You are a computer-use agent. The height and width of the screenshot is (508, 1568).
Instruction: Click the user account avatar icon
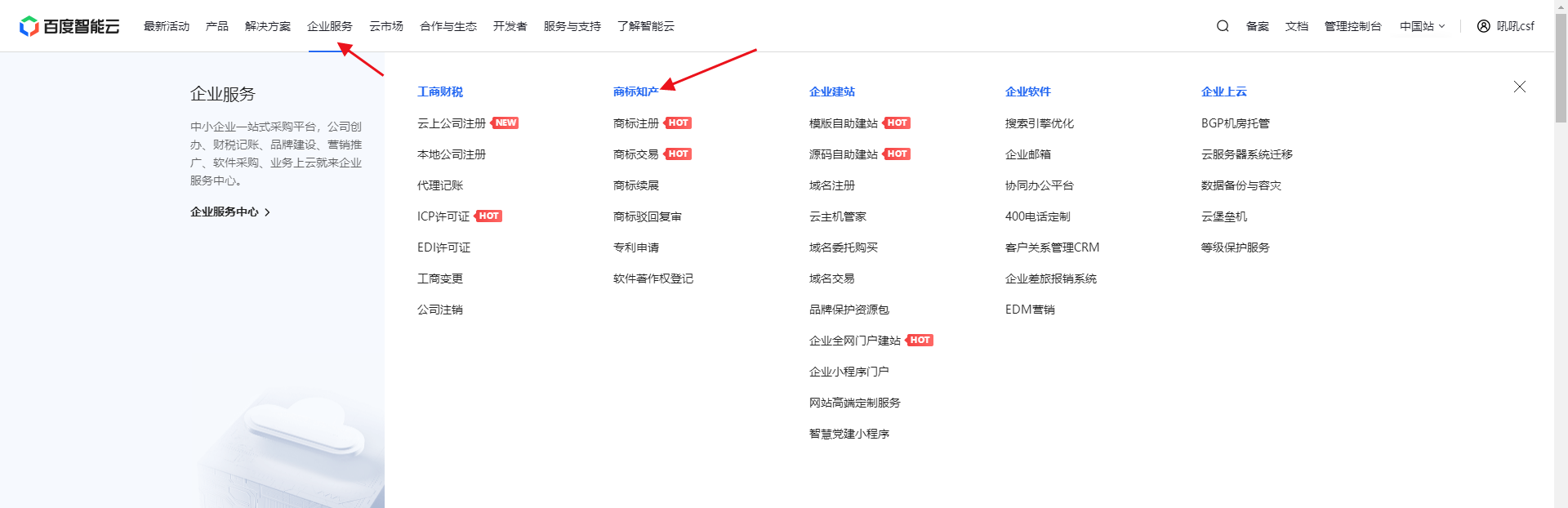click(1484, 26)
